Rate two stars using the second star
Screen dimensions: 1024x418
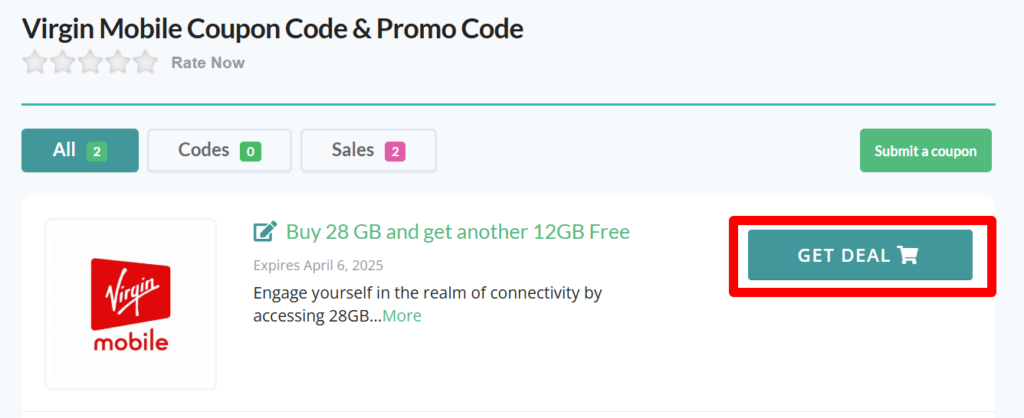pos(63,62)
